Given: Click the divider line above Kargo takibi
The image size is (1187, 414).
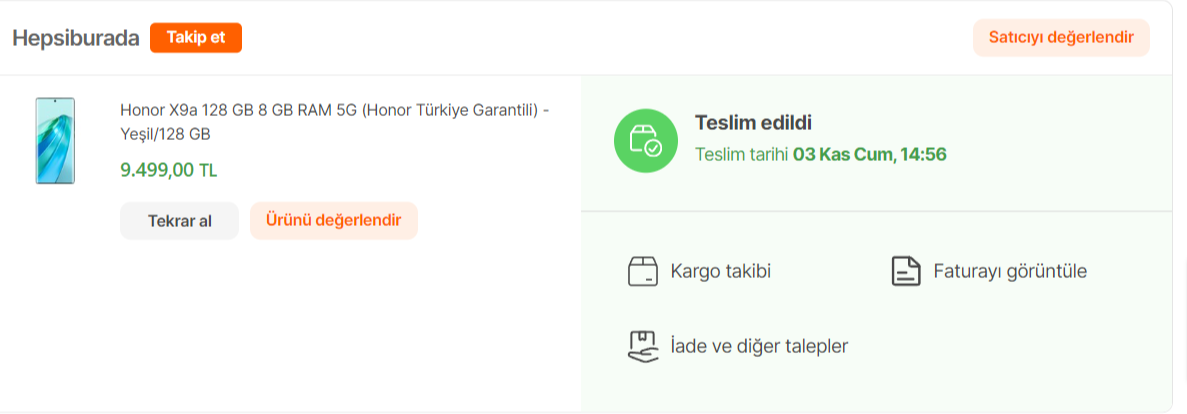Looking at the screenshot, I should point(875,211).
